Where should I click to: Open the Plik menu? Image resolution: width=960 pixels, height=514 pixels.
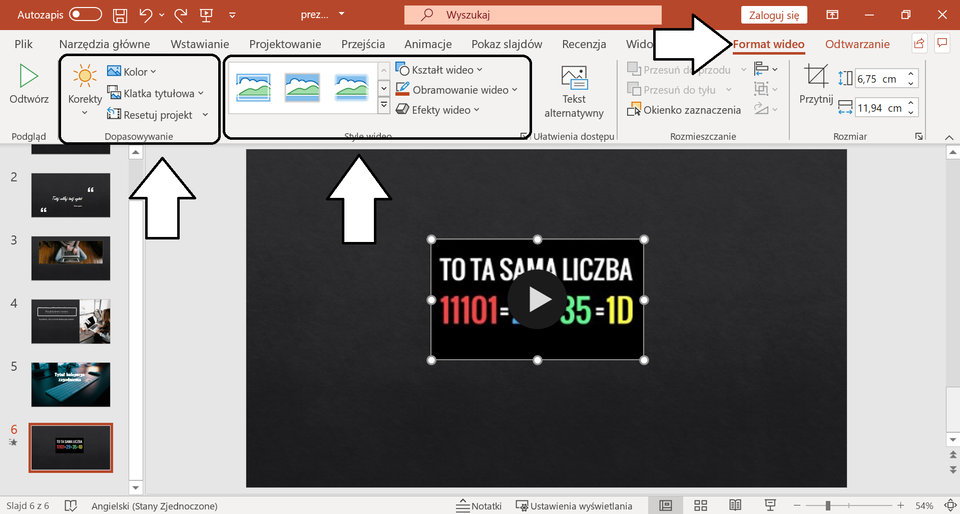click(23, 44)
